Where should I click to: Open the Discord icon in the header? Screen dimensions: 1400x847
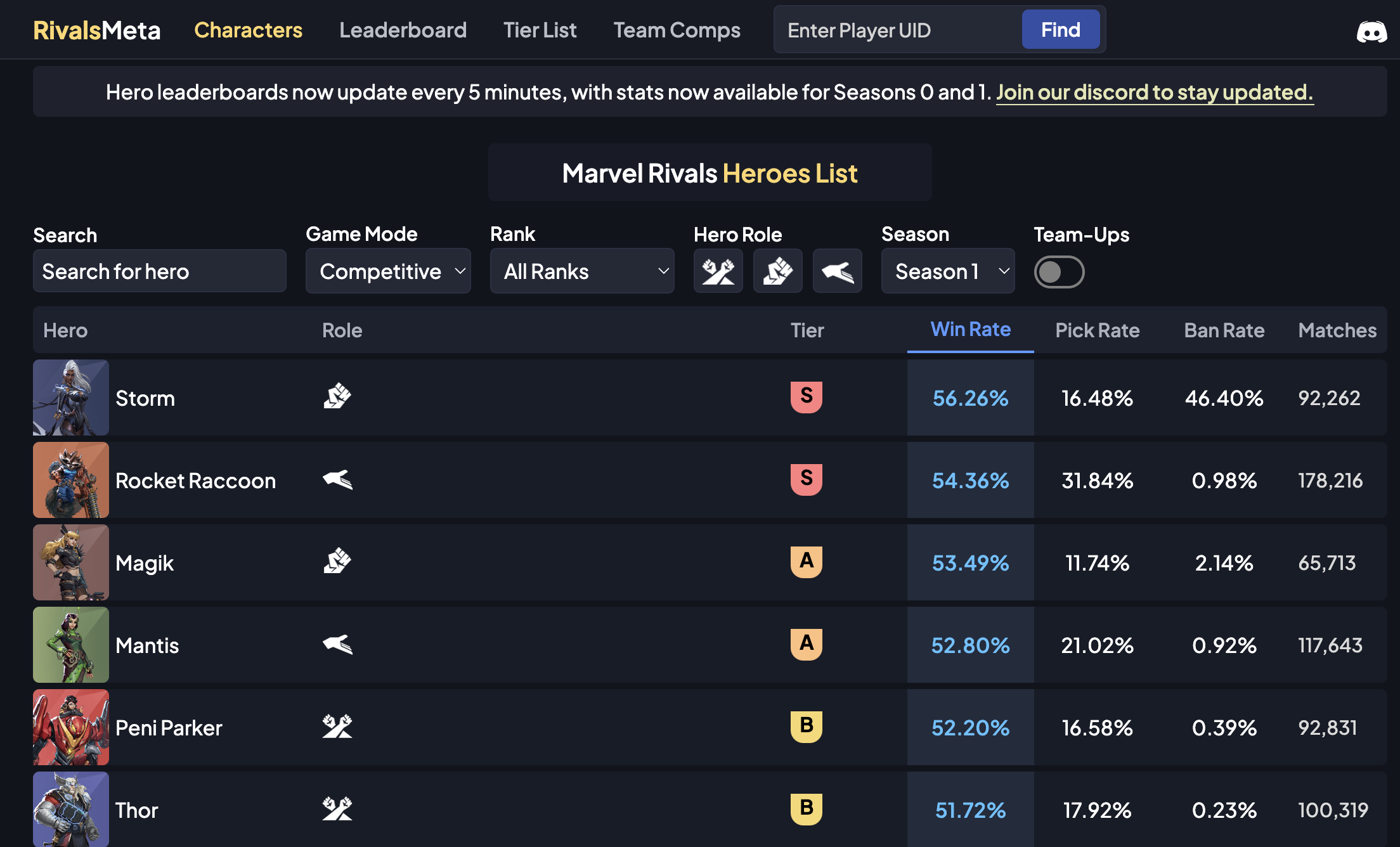point(1369,29)
